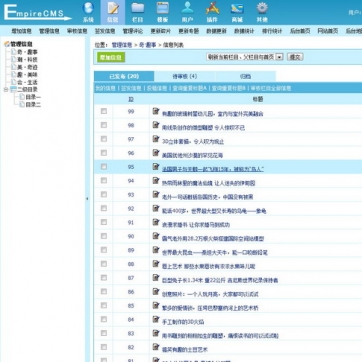Select 美·奇迹 in the left tree
Viewport: 362px width, 362px height.
(x=27, y=67)
